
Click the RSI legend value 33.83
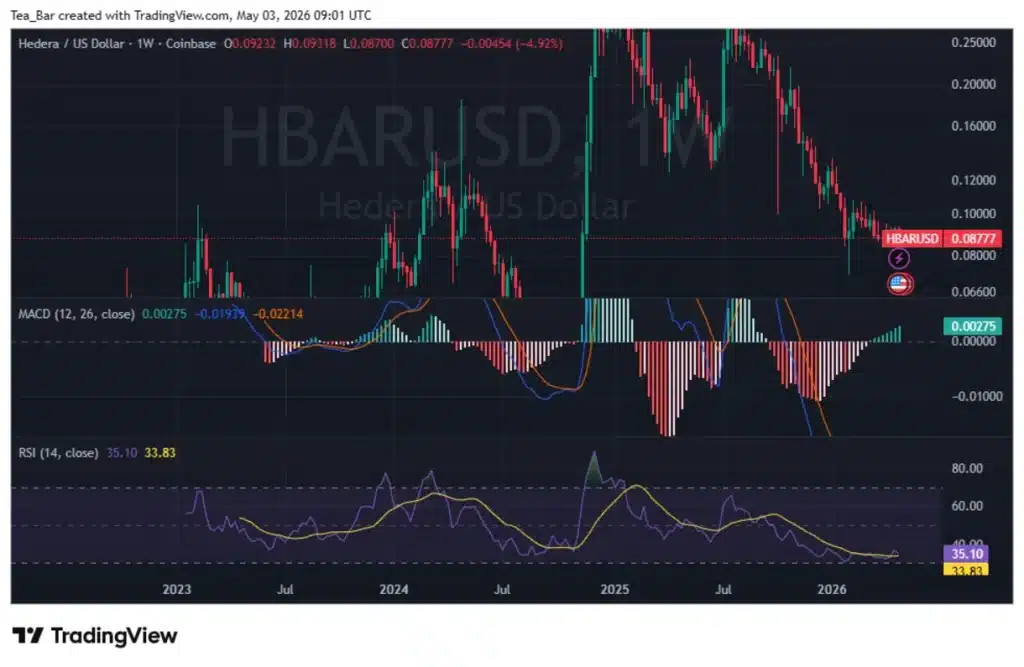click(160, 453)
